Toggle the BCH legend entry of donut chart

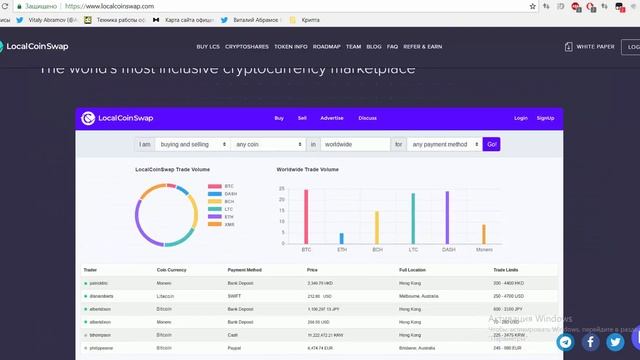221,202
